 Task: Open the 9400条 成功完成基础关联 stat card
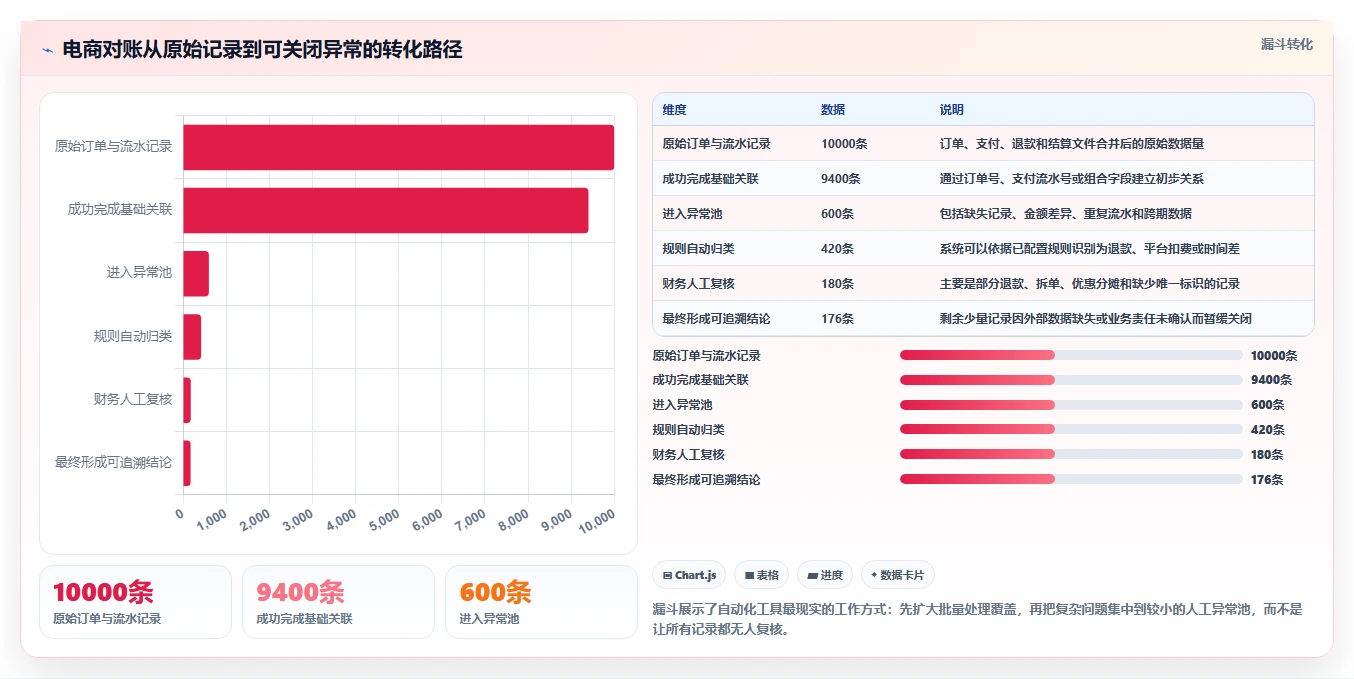point(338,602)
